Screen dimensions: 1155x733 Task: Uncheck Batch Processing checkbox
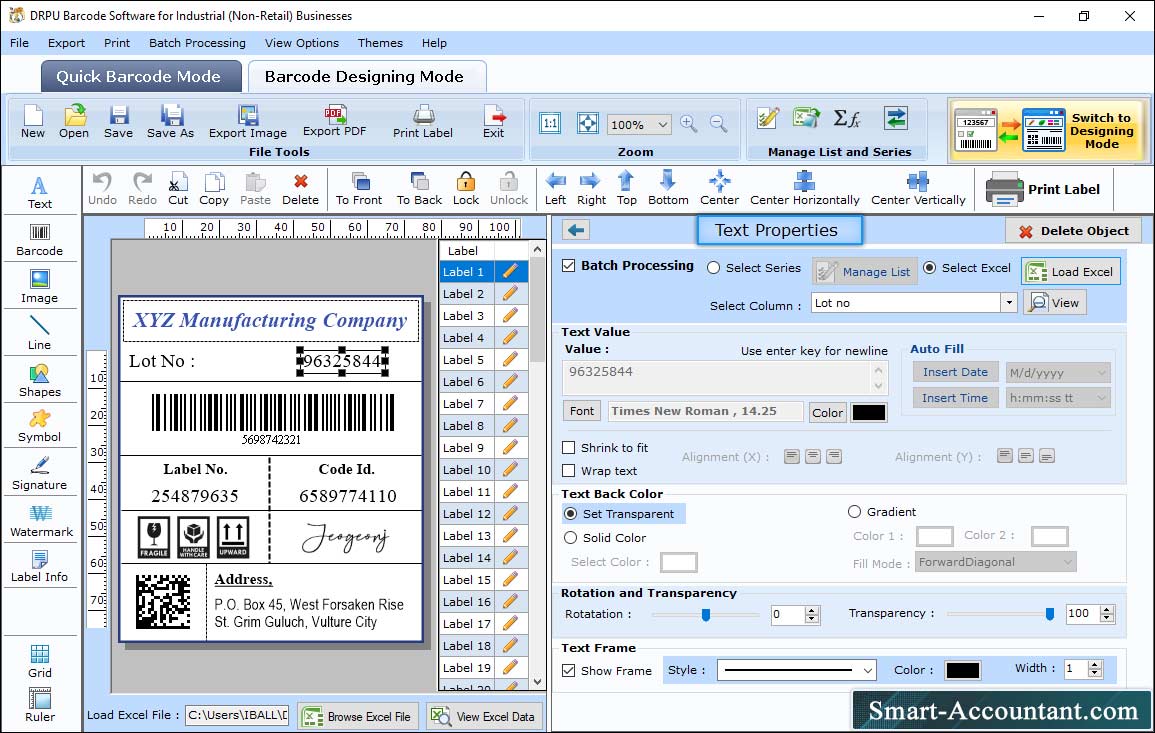(569, 266)
